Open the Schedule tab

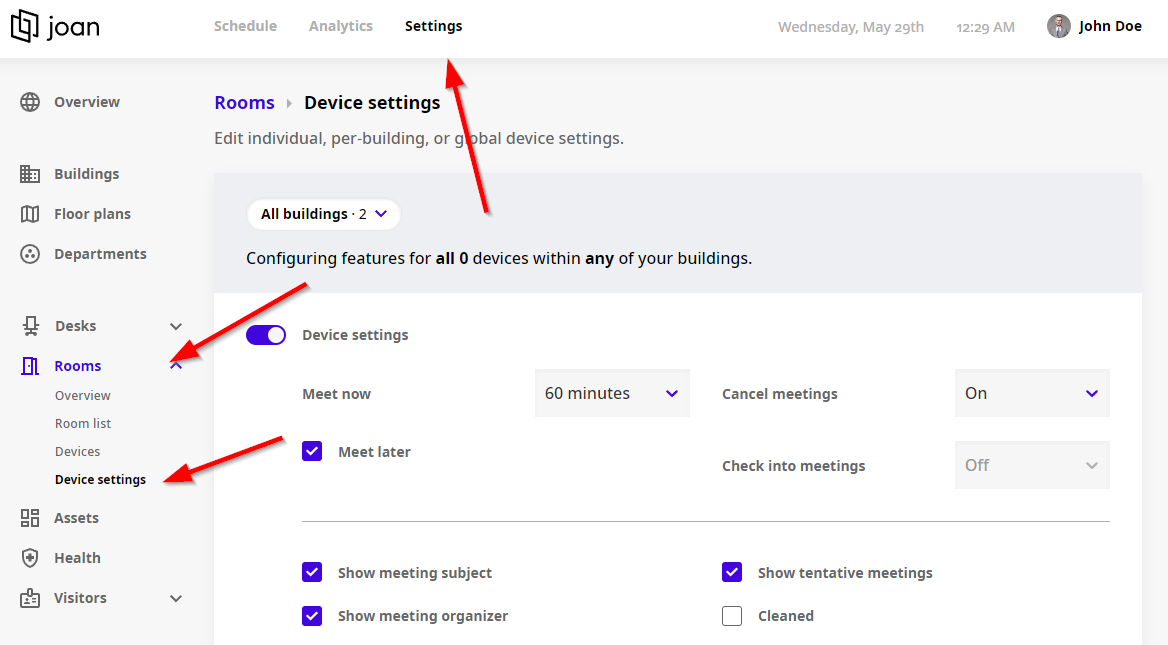(x=245, y=26)
